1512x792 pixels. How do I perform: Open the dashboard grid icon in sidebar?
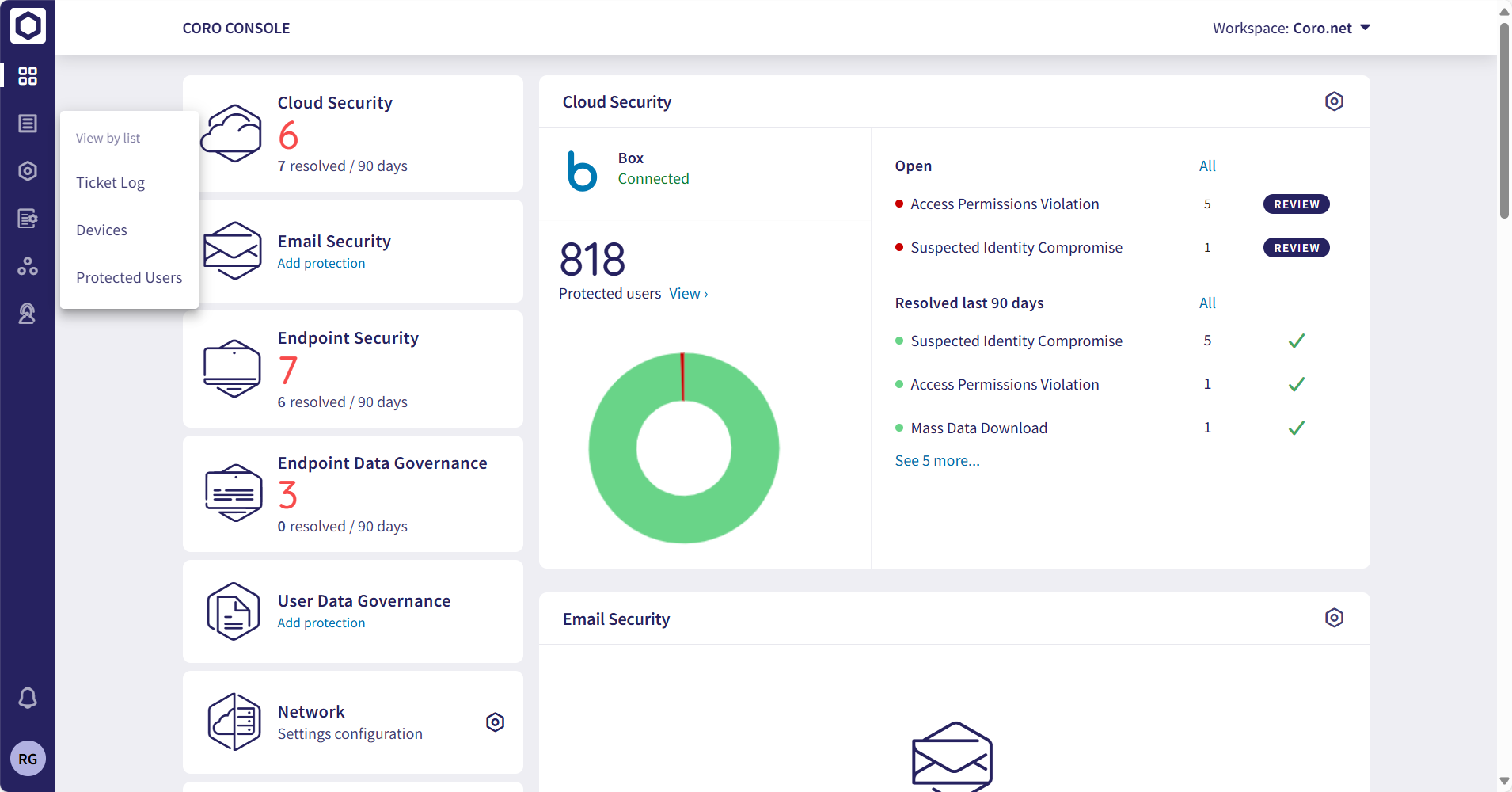28,76
